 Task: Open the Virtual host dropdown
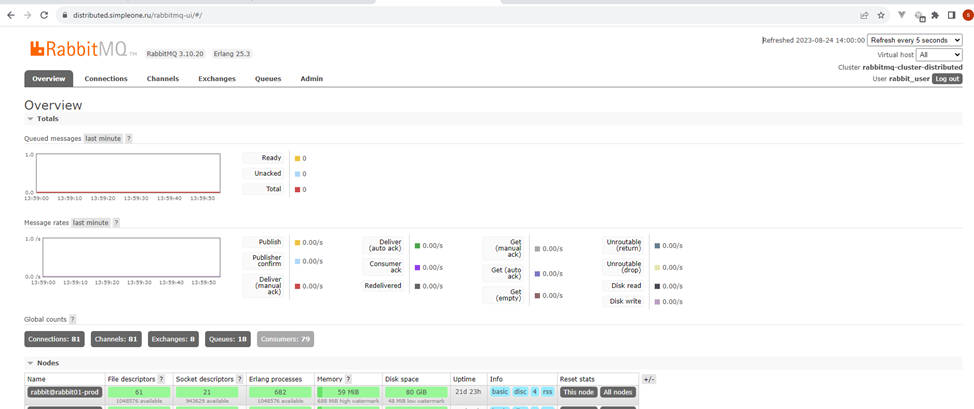[938, 55]
